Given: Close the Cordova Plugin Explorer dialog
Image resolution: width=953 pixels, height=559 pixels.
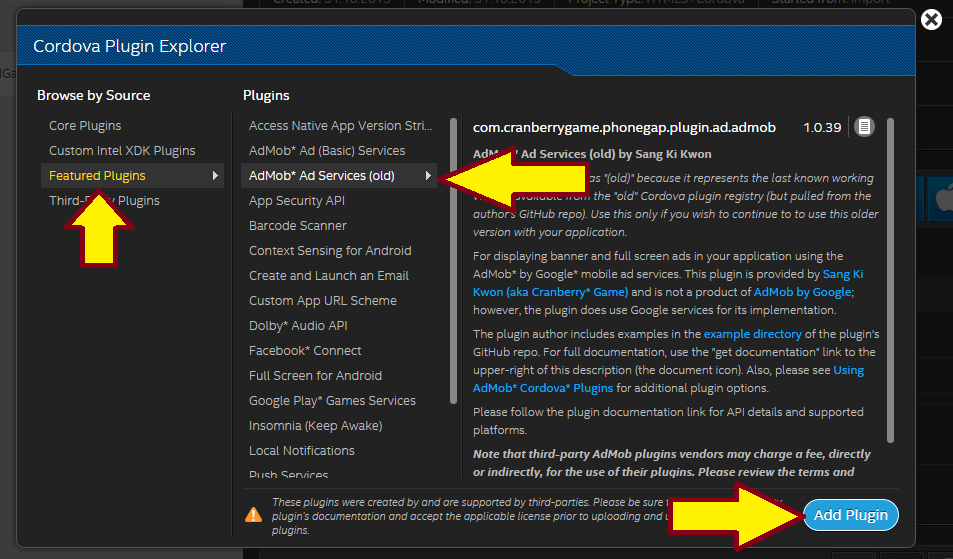Looking at the screenshot, I should click(930, 20).
